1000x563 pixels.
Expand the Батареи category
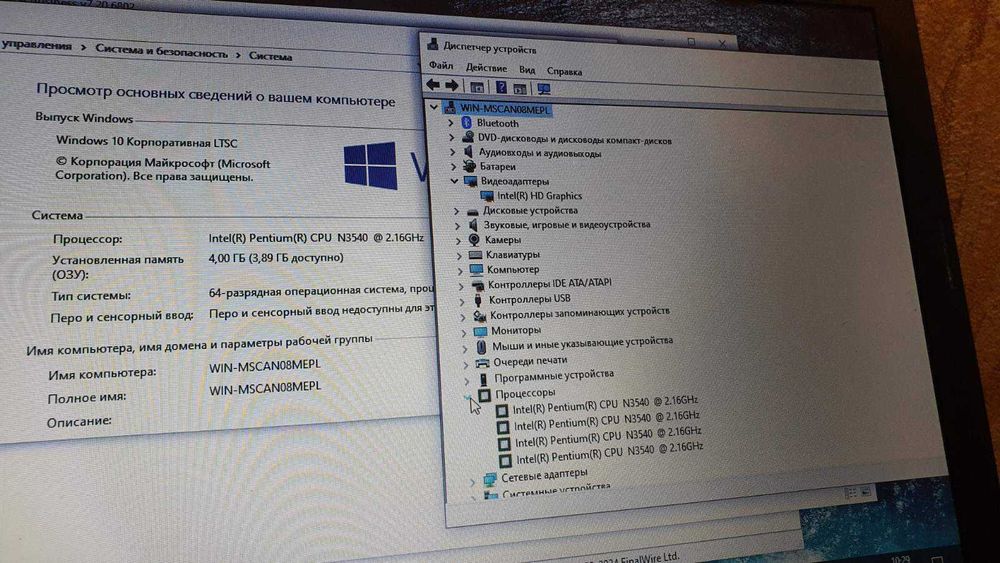click(453, 166)
